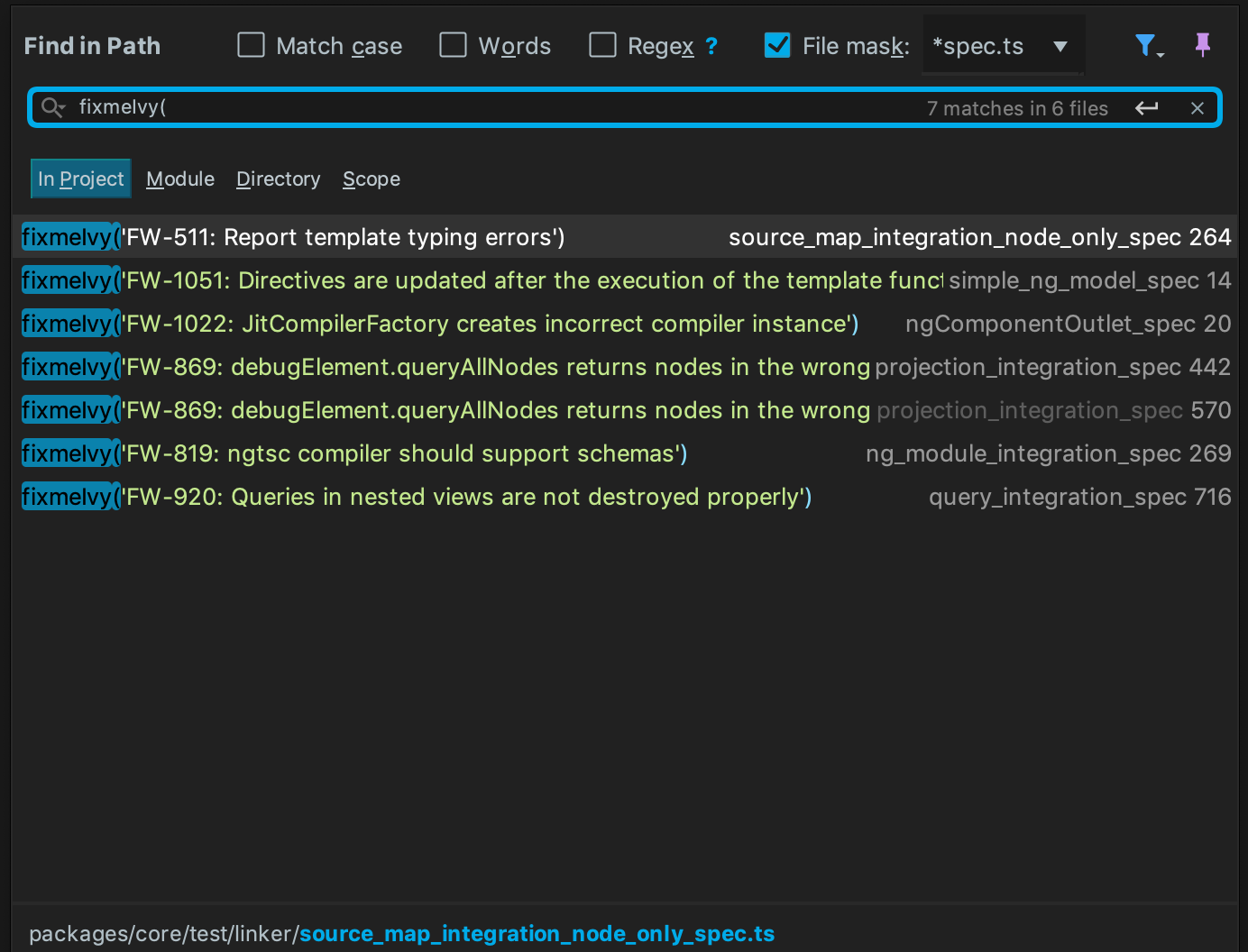Select the Scope tab
Screen dimensions: 1248x952
tap(371, 179)
